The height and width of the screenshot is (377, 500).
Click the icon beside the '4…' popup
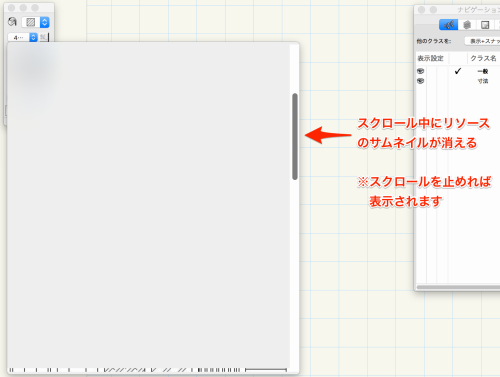pyautogui.click(x=44, y=37)
